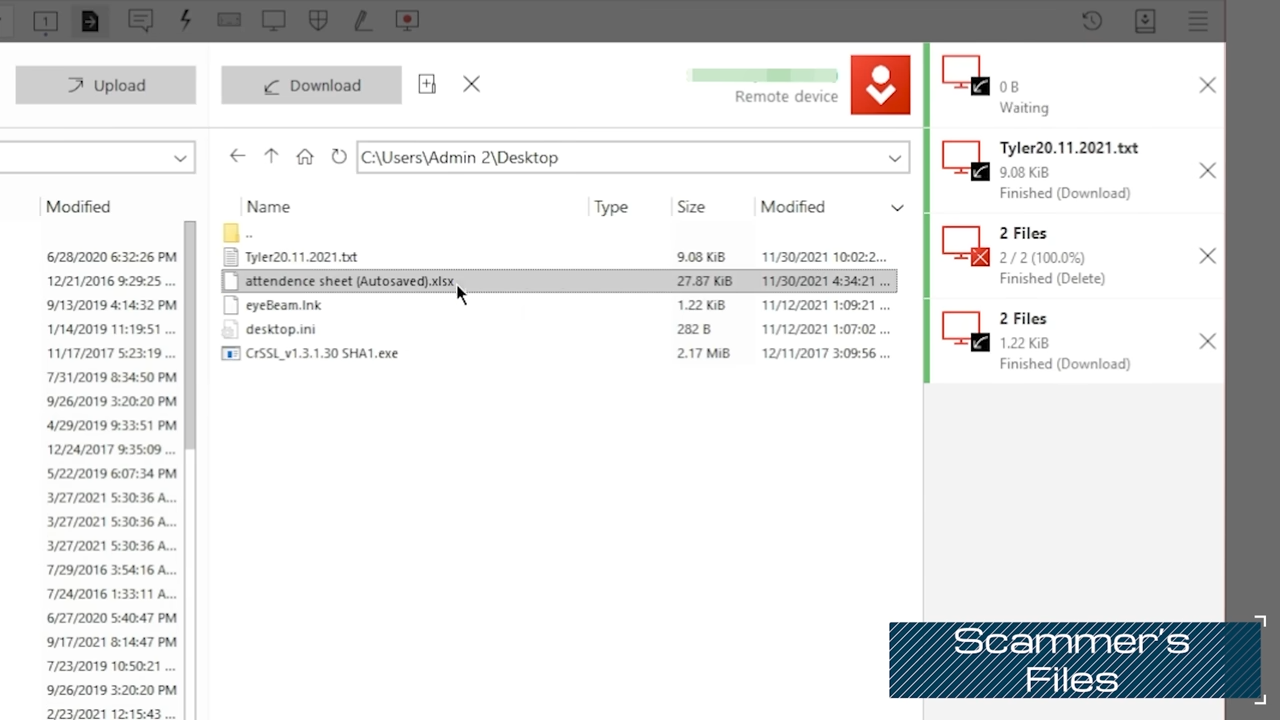Delete selected file with X icon
This screenshot has width=1280, height=720.
tap(472, 85)
